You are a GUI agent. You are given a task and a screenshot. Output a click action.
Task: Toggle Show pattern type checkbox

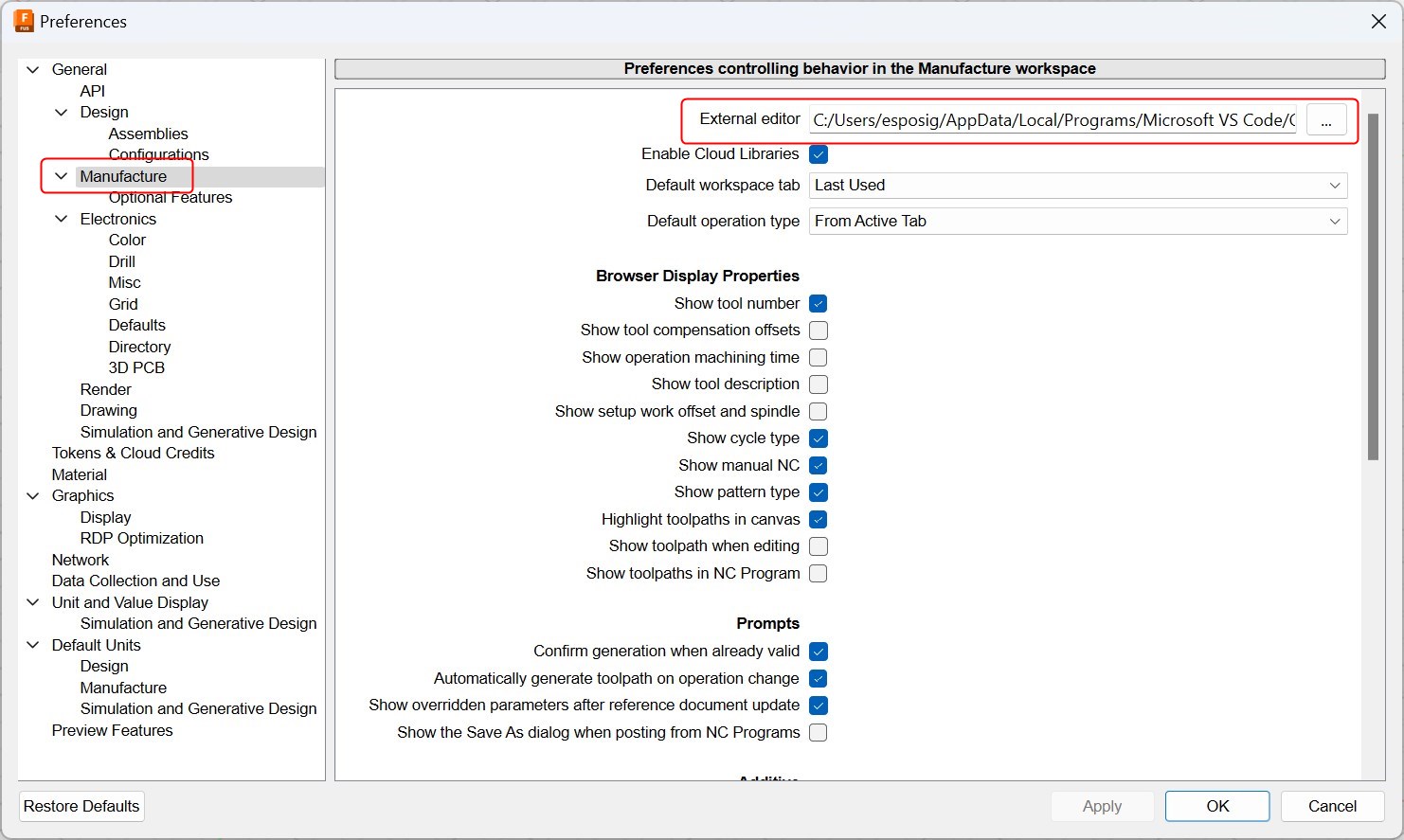pos(819,492)
